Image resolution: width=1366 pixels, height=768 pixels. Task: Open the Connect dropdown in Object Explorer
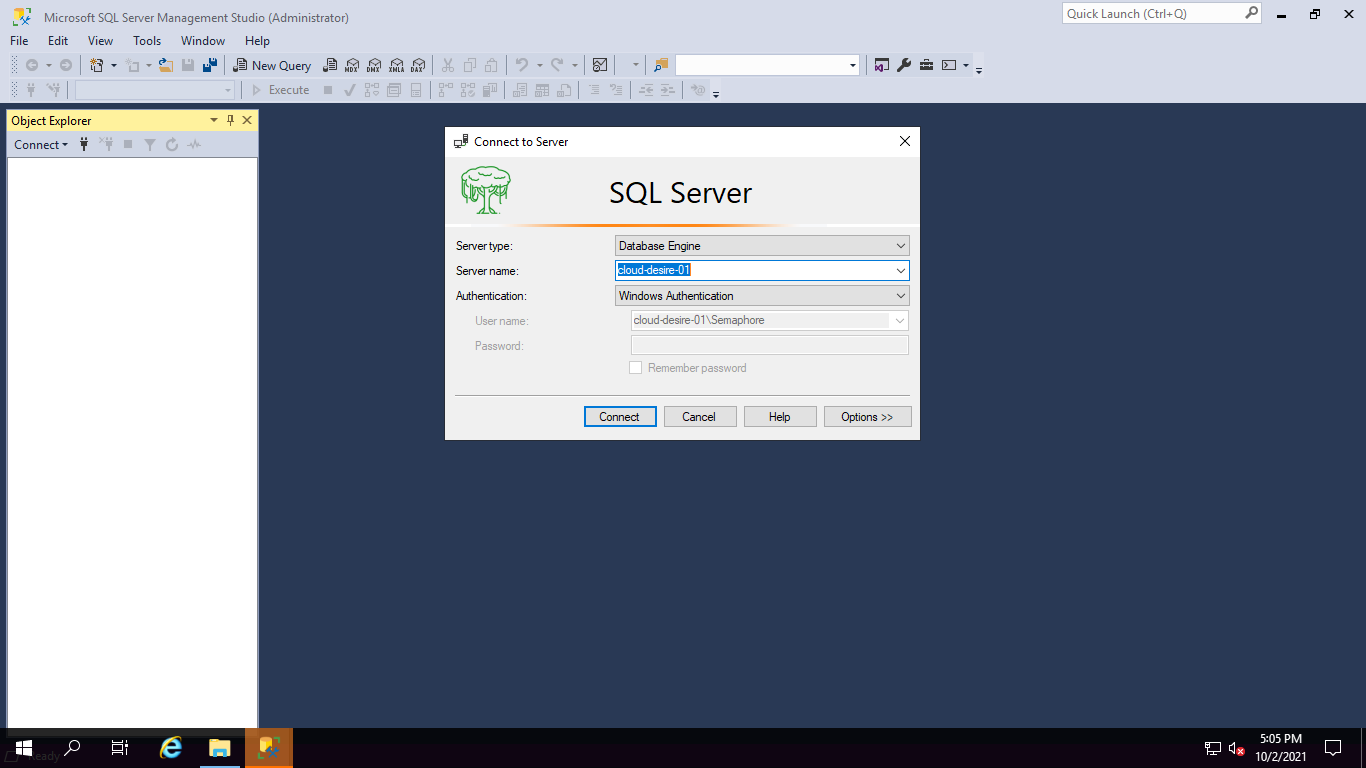pyautogui.click(x=41, y=145)
